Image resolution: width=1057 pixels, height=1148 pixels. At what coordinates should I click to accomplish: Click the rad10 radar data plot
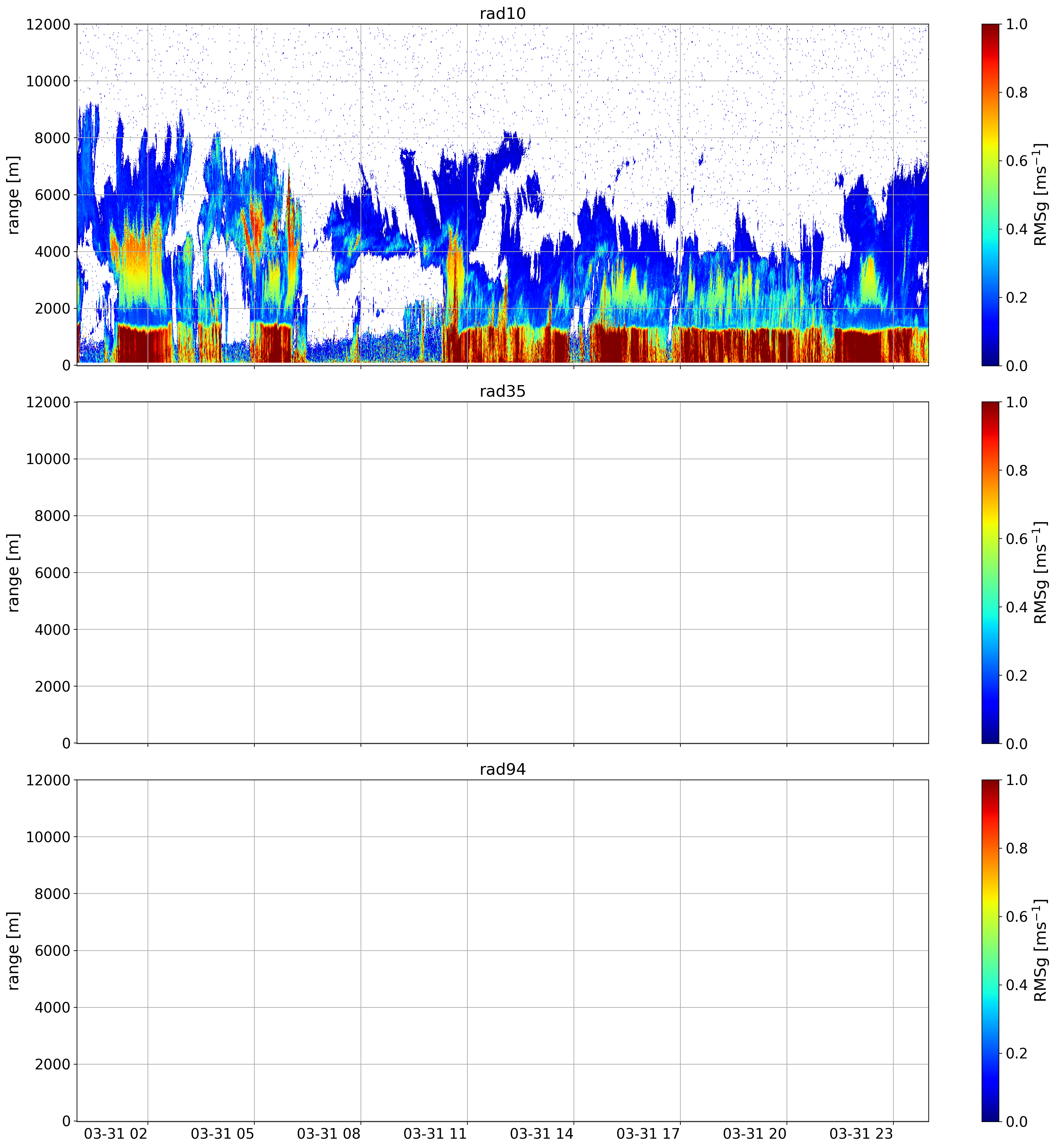point(502,194)
